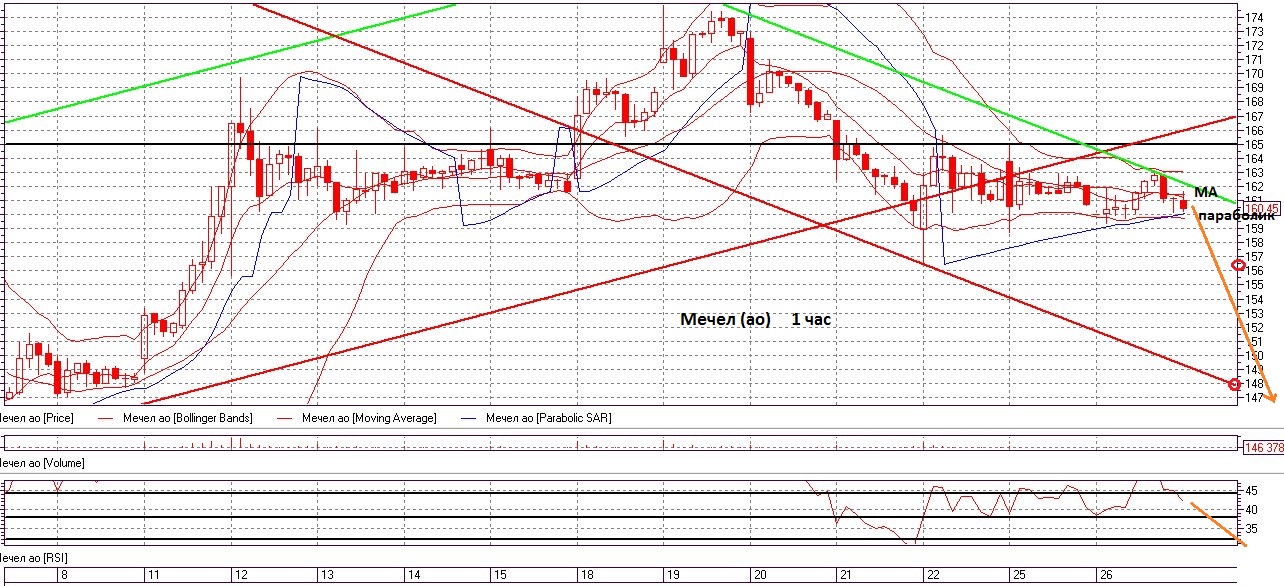Select the Мечел ао [Bollinger Bands] legend entry
The image size is (1284, 586).
click(x=187, y=418)
